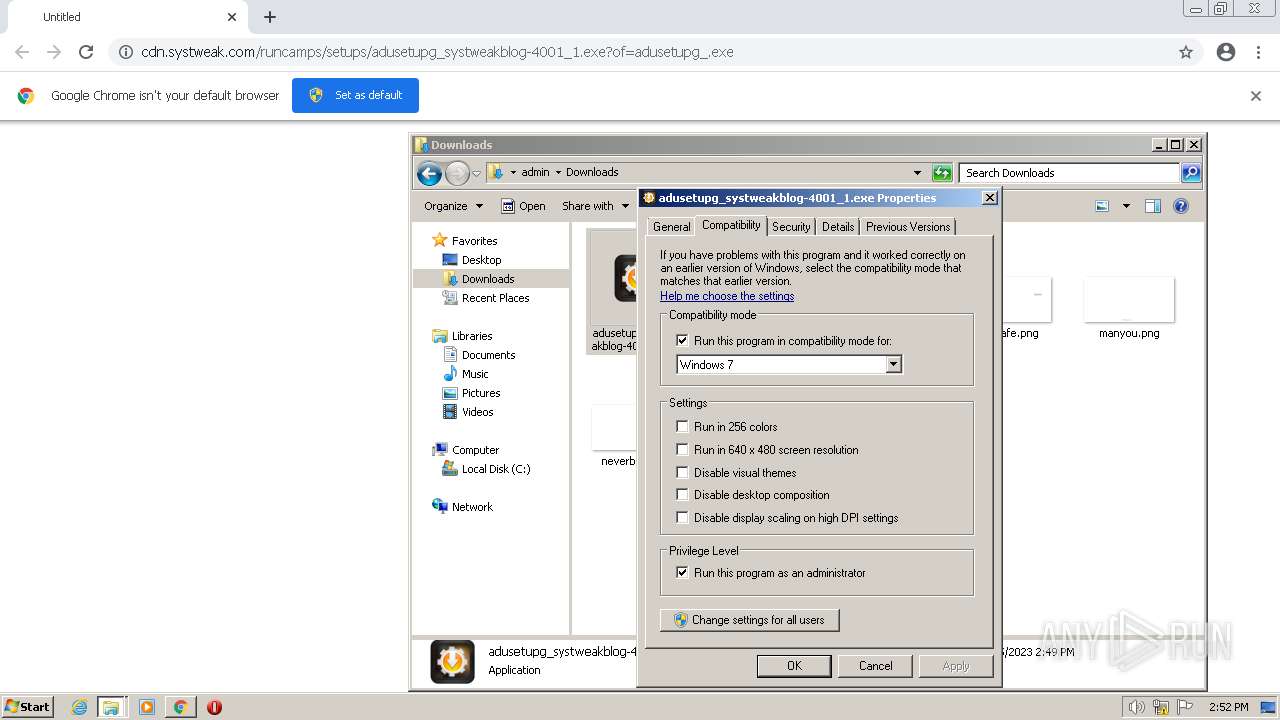Expand address bar history dropdown
Screen dimensions: 1280x720
click(x=917, y=173)
